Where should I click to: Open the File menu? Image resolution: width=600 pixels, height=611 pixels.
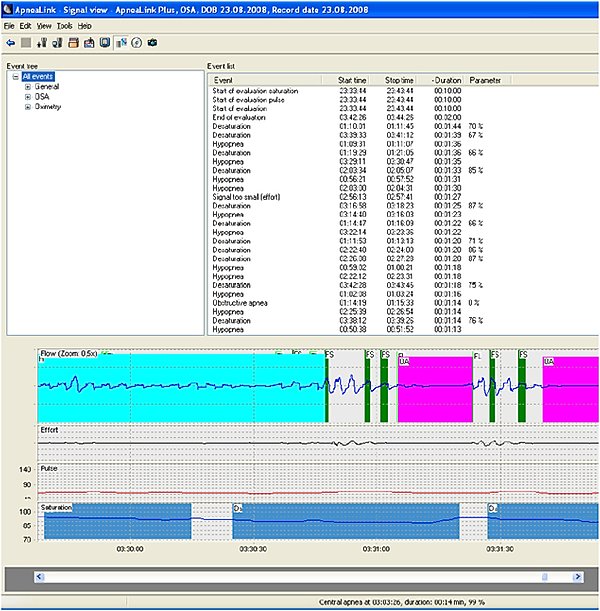pos(9,24)
